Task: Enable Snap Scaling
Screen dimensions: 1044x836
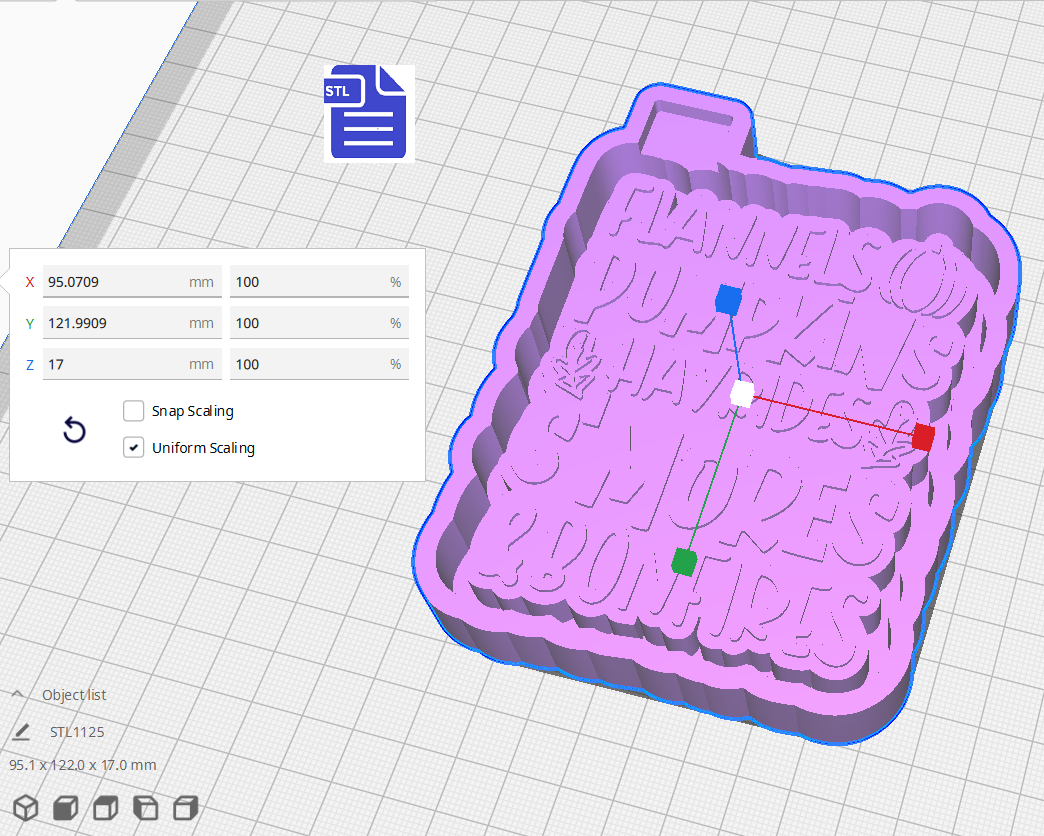Action: click(133, 411)
